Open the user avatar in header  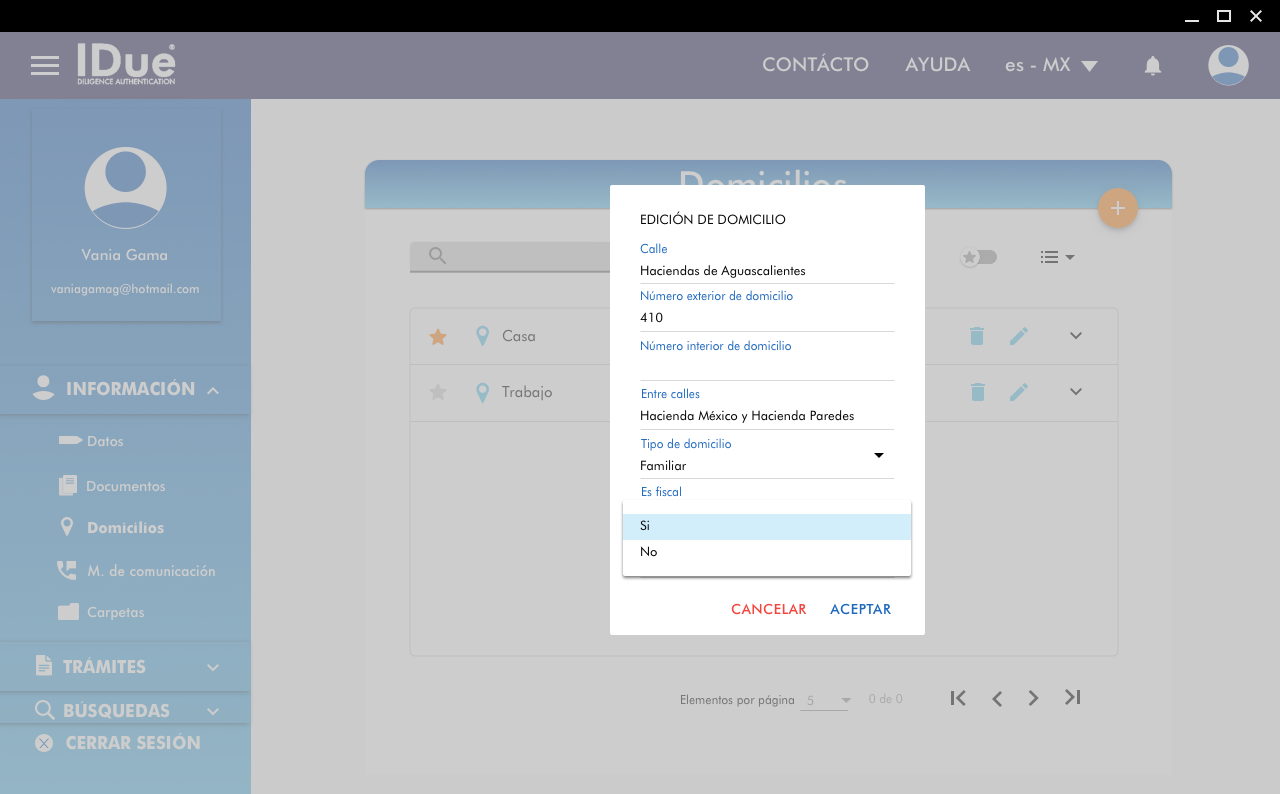[x=1227, y=66]
